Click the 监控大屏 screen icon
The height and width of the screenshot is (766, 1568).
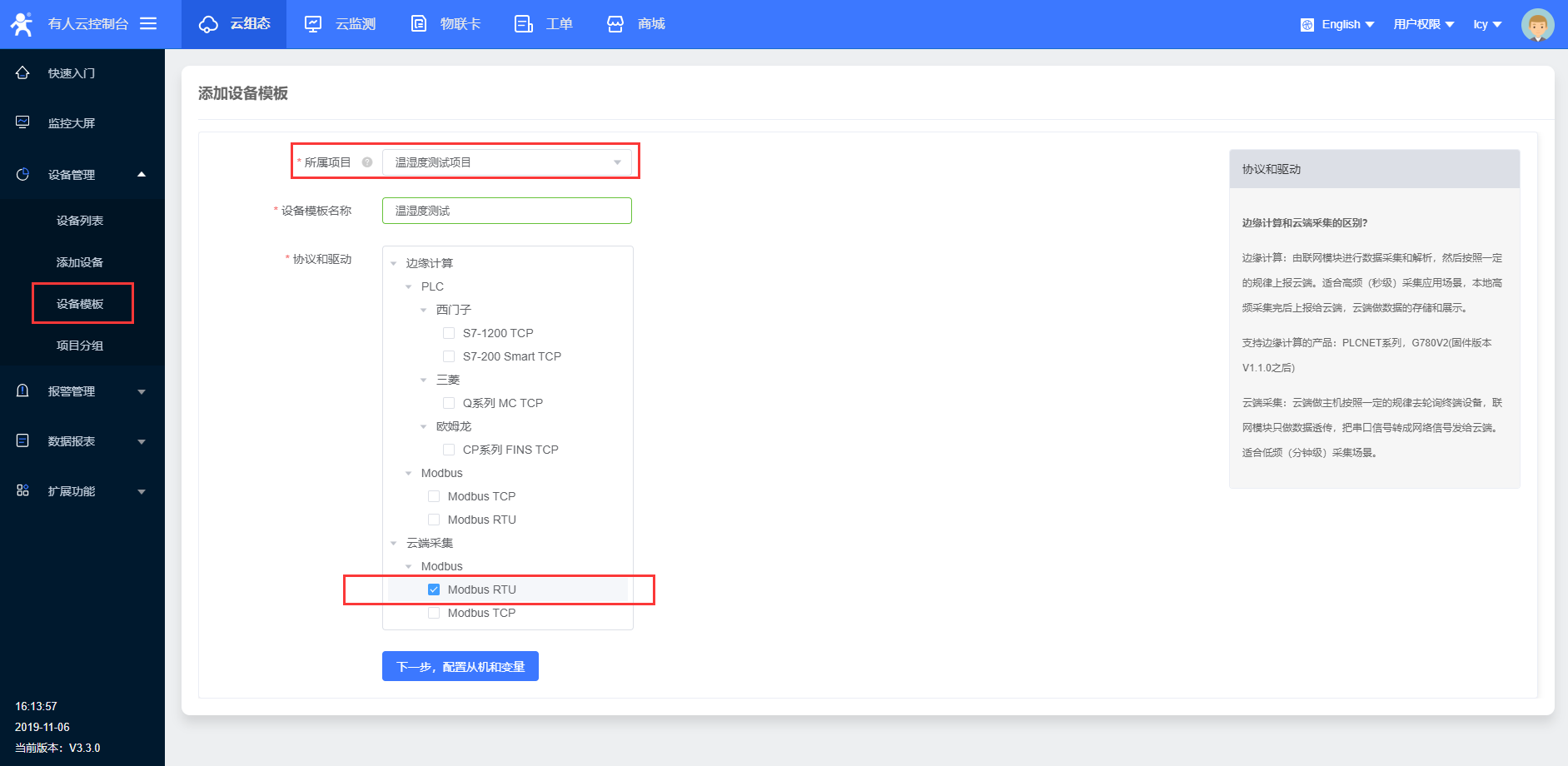coord(22,122)
